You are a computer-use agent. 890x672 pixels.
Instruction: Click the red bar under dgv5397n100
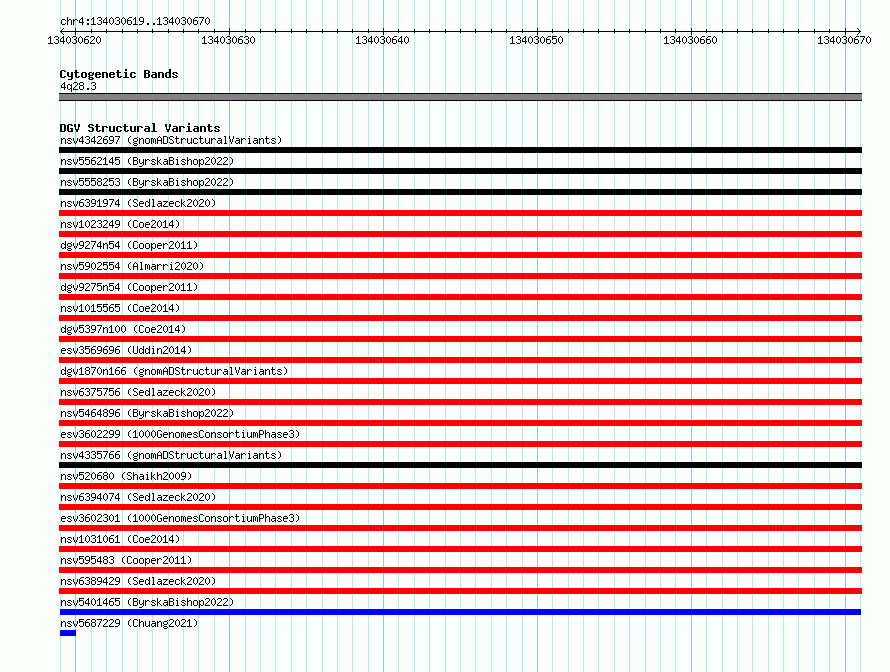[x=460, y=339]
